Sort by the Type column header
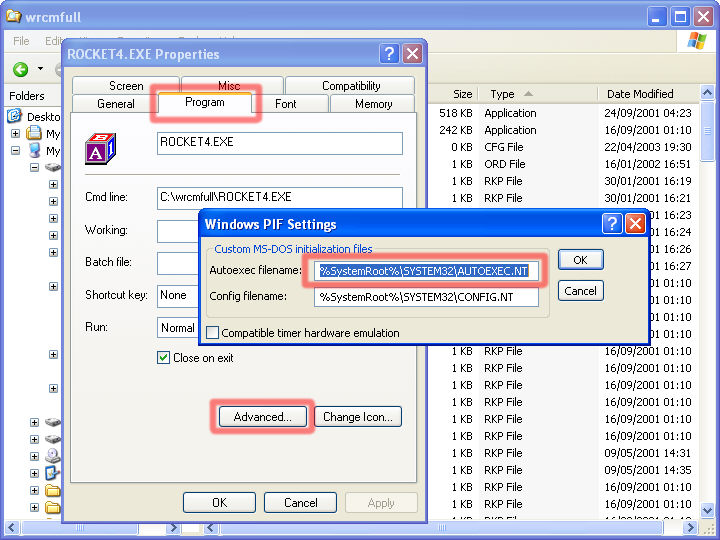 click(538, 94)
